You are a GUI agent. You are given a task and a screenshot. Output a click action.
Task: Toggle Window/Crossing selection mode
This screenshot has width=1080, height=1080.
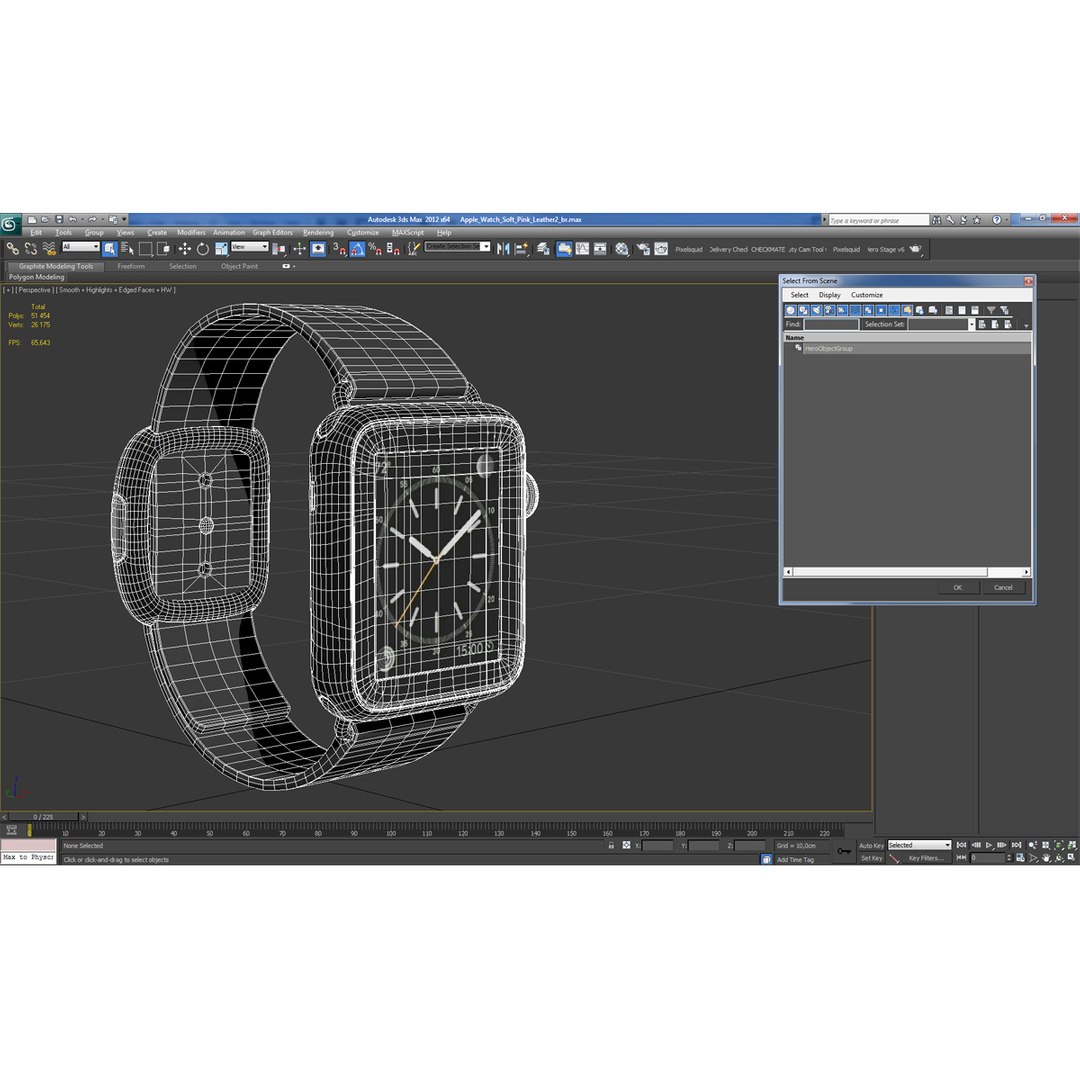point(163,249)
